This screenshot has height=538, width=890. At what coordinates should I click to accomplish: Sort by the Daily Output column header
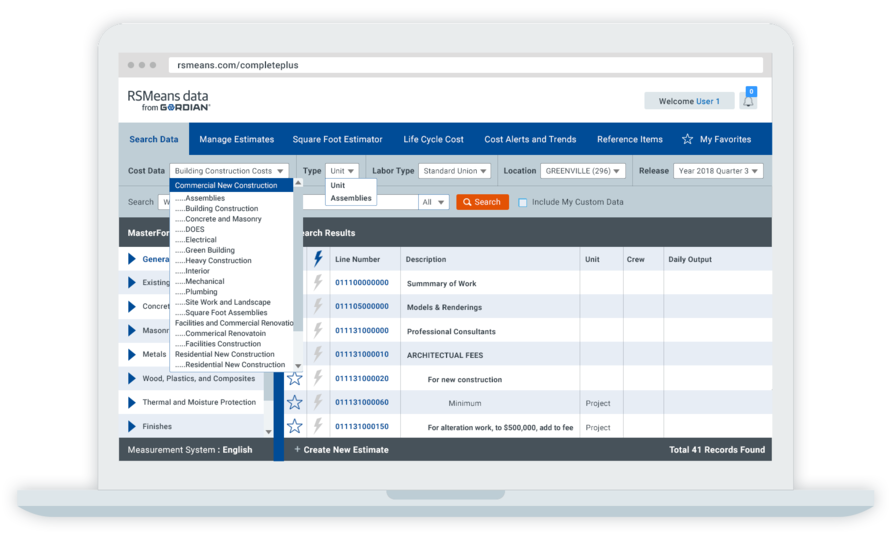pyautogui.click(x=690, y=259)
